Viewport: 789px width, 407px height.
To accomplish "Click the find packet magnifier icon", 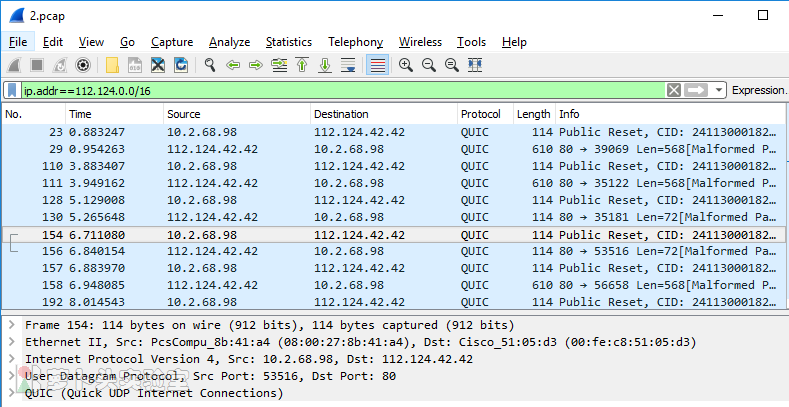I will point(210,65).
